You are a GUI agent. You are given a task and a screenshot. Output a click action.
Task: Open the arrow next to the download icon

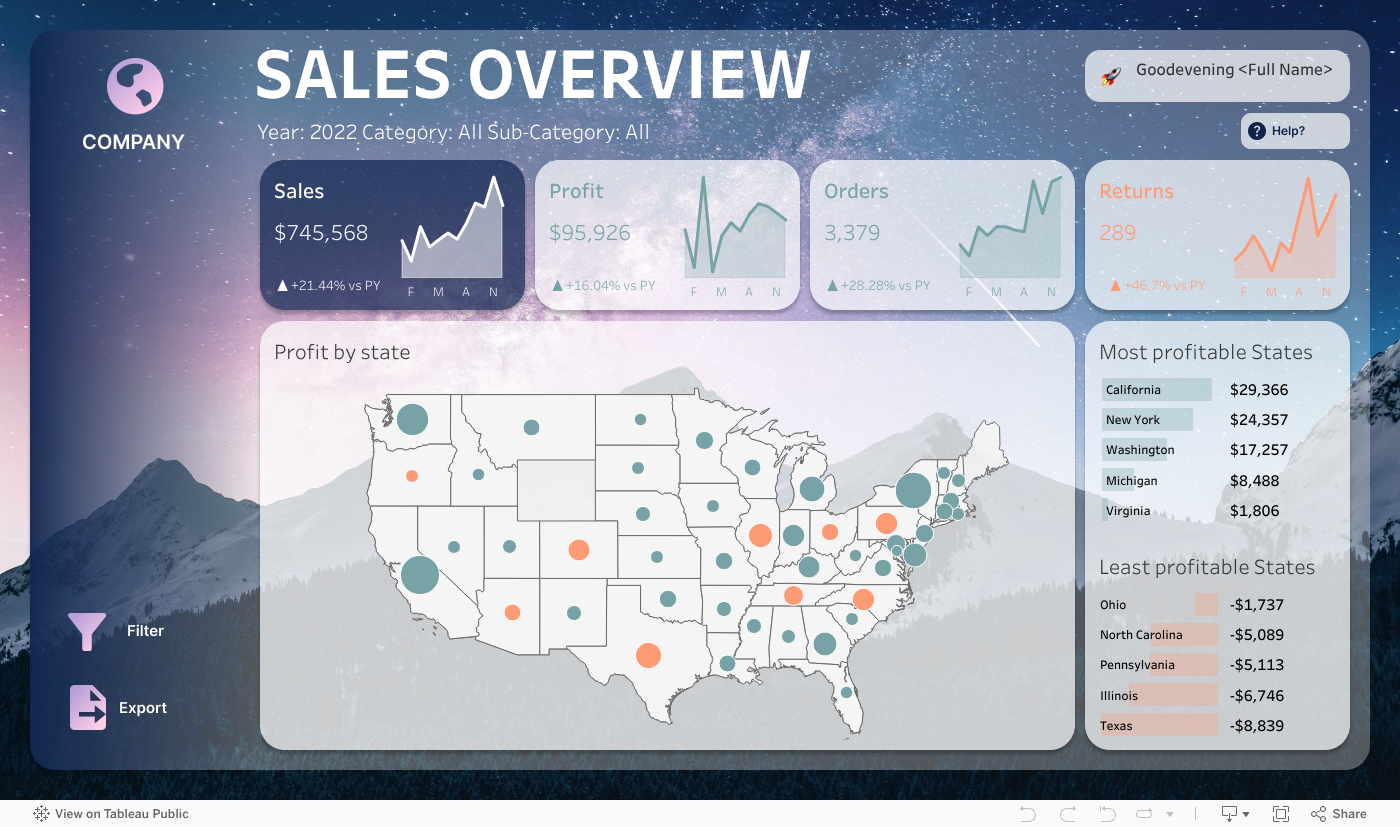tap(1245, 813)
